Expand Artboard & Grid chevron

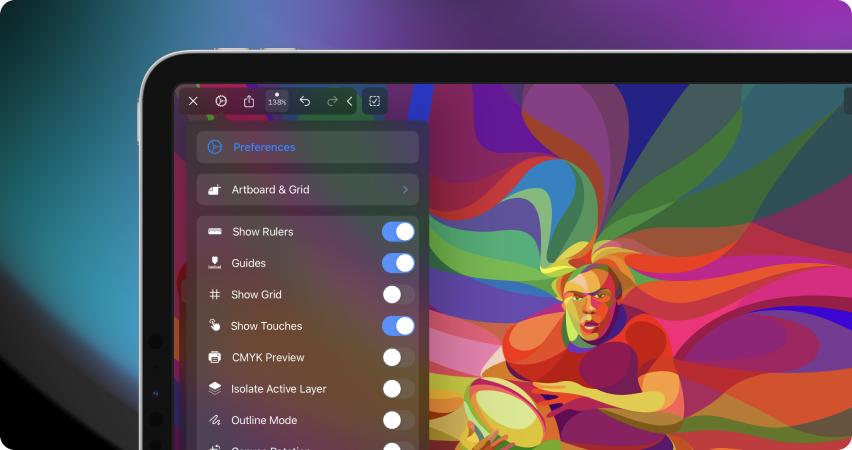click(405, 190)
